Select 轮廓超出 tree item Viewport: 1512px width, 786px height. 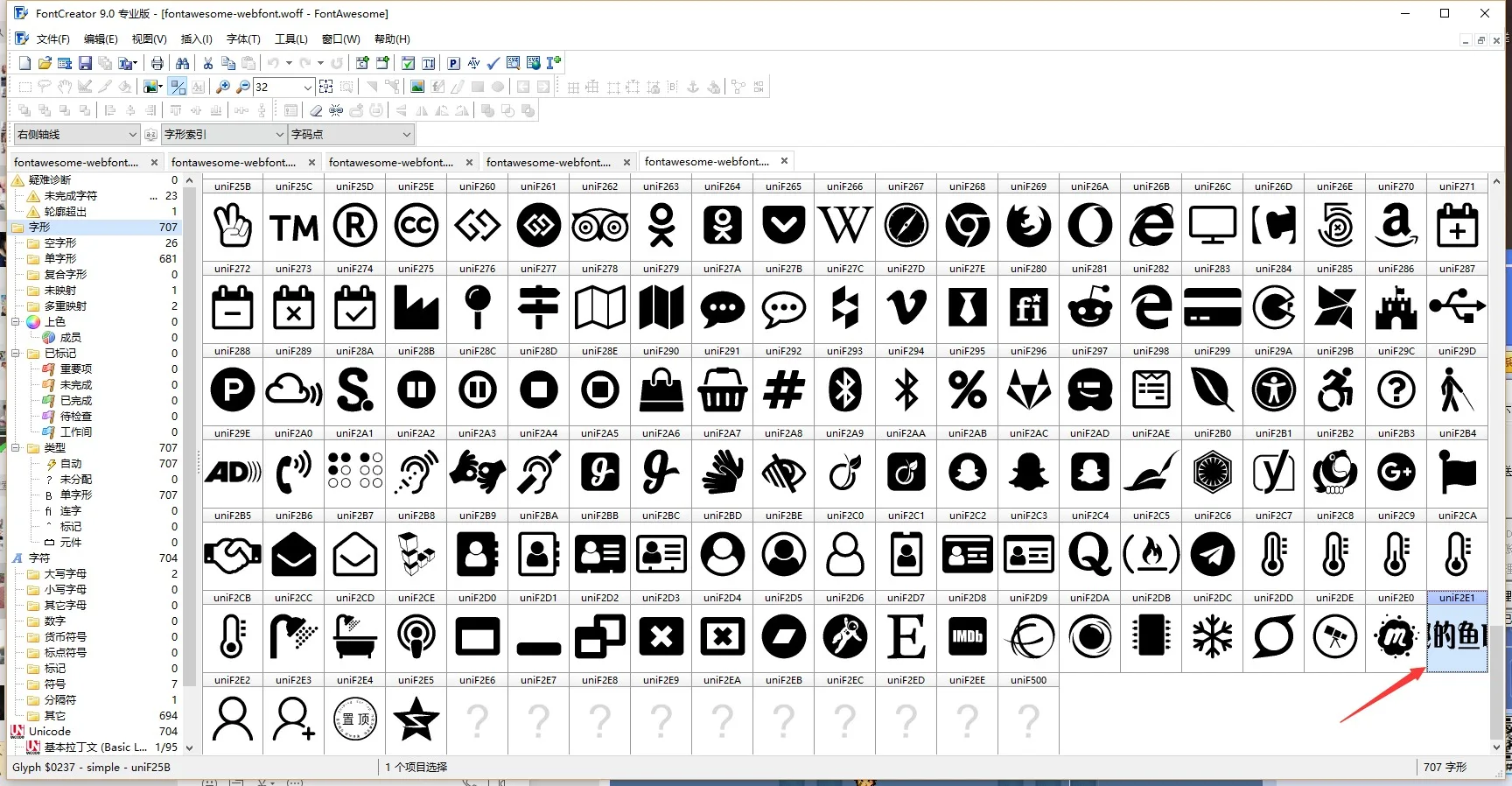pyautogui.click(x=65, y=212)
